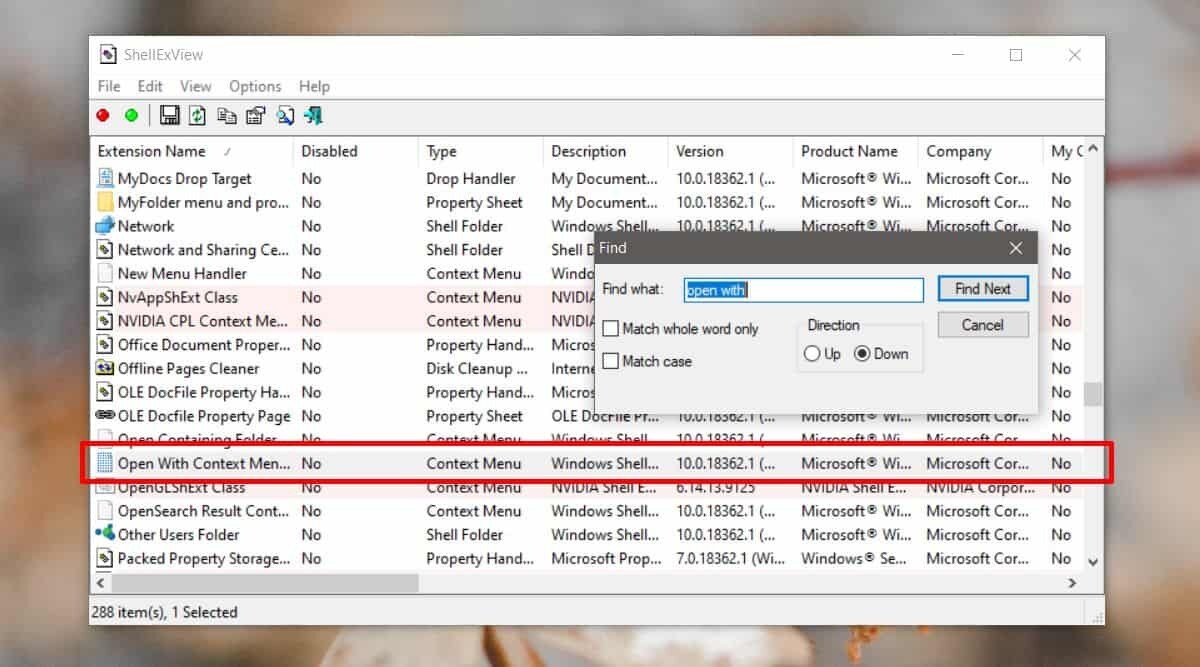Screen dimensions: 1200x667
Task: Copy selected item using copy toolbar icon
Action: (x=227, y=115)
